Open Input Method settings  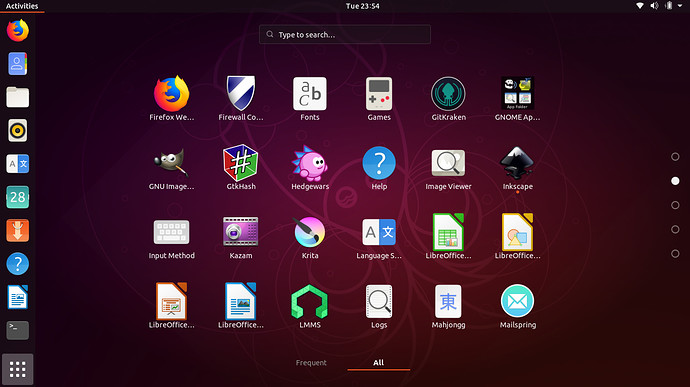172,232
